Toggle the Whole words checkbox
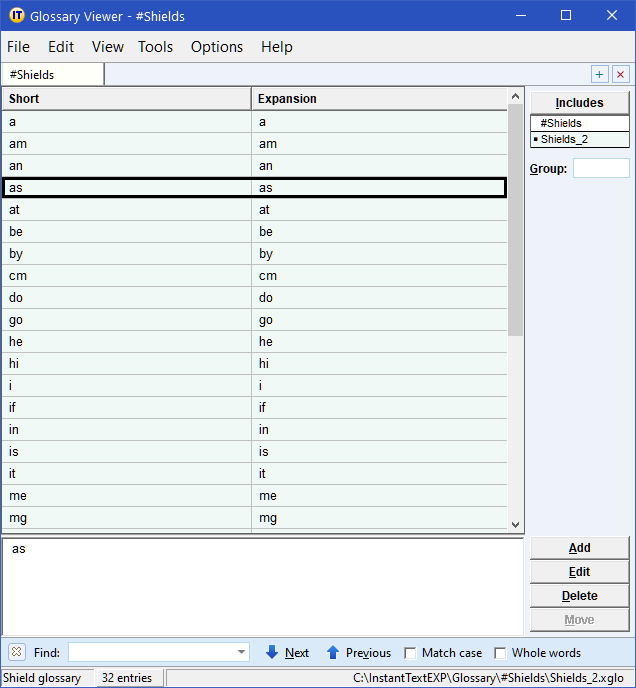 click(x=500, y=653)
